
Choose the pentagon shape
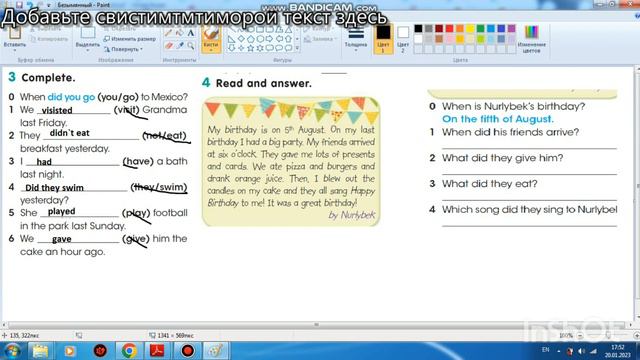[251, 39]
